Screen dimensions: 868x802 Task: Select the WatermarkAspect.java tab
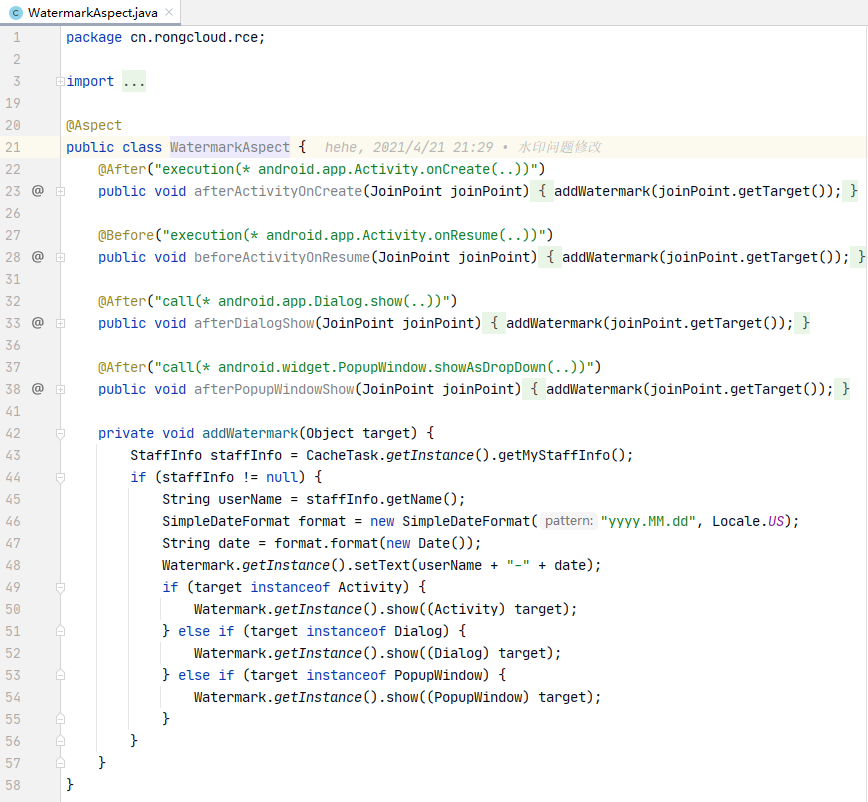[90, 12]
